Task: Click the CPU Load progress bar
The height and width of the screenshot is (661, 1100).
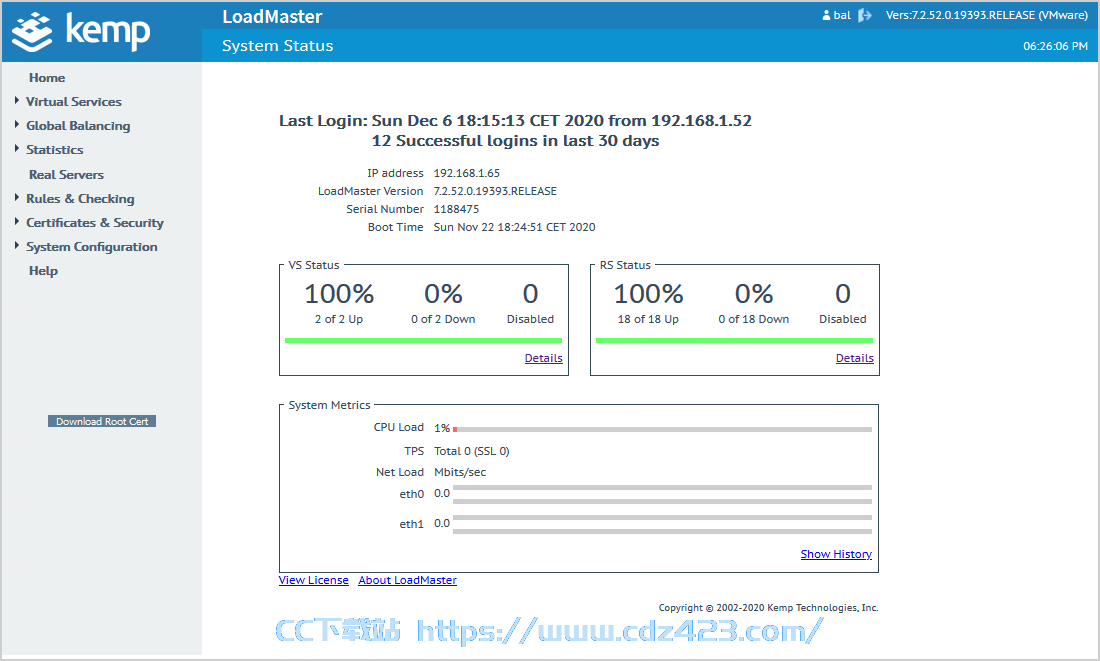Action: pyautogui.click(x=662, y=429)
